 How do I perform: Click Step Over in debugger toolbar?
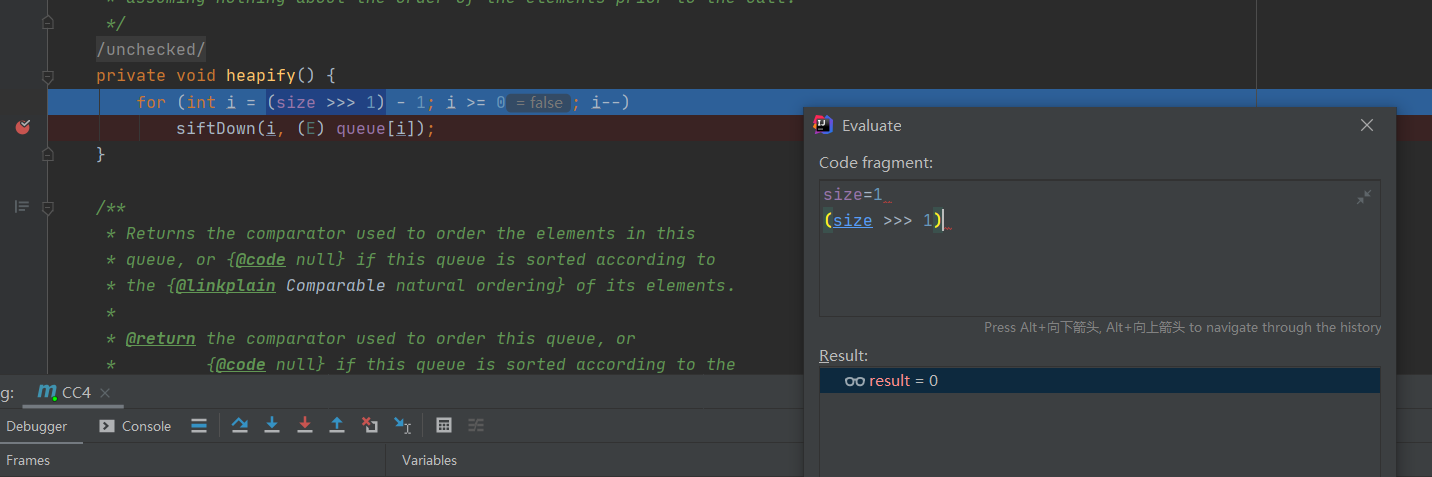coord(240,425)
